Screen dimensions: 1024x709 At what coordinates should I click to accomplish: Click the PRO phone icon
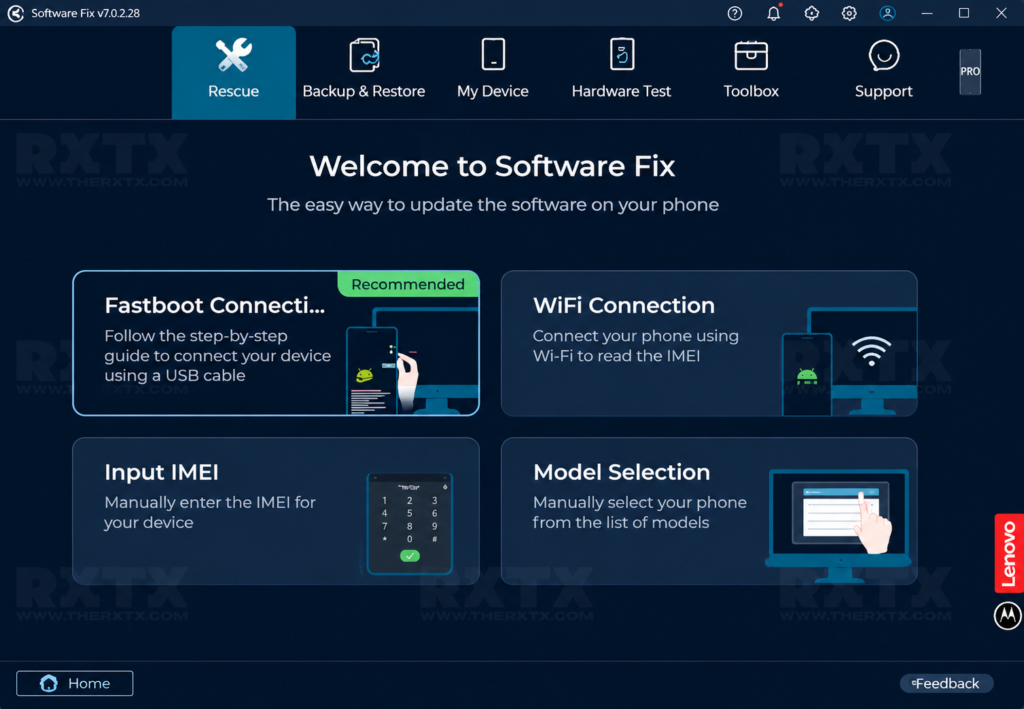(970, 72)
